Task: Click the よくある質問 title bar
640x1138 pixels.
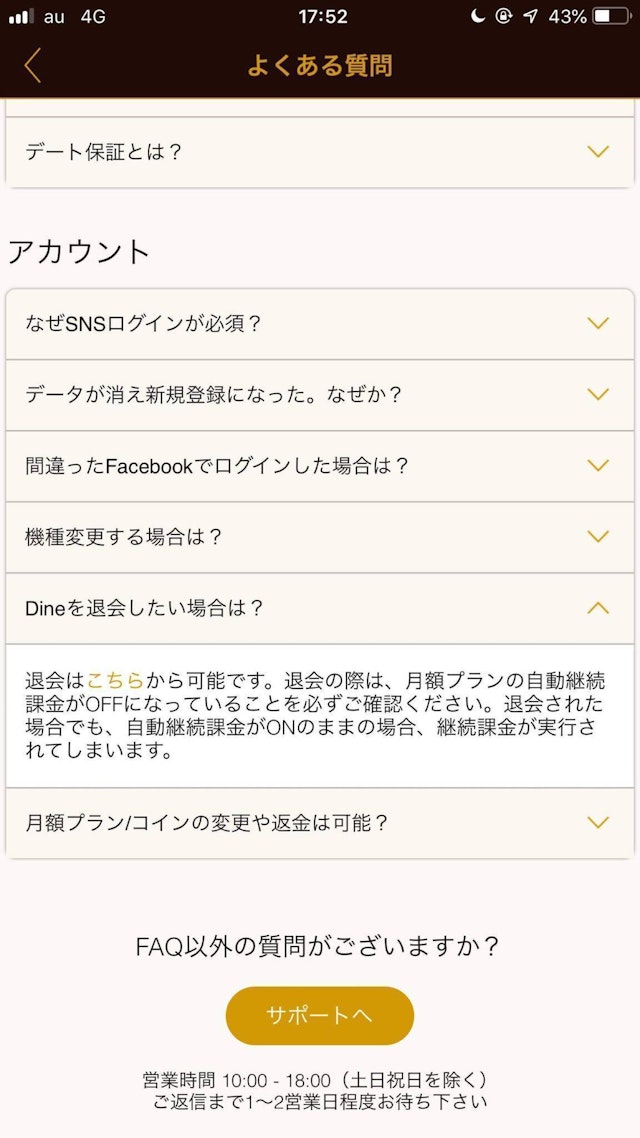Action: pyautogui.click(x=320, y=65)
